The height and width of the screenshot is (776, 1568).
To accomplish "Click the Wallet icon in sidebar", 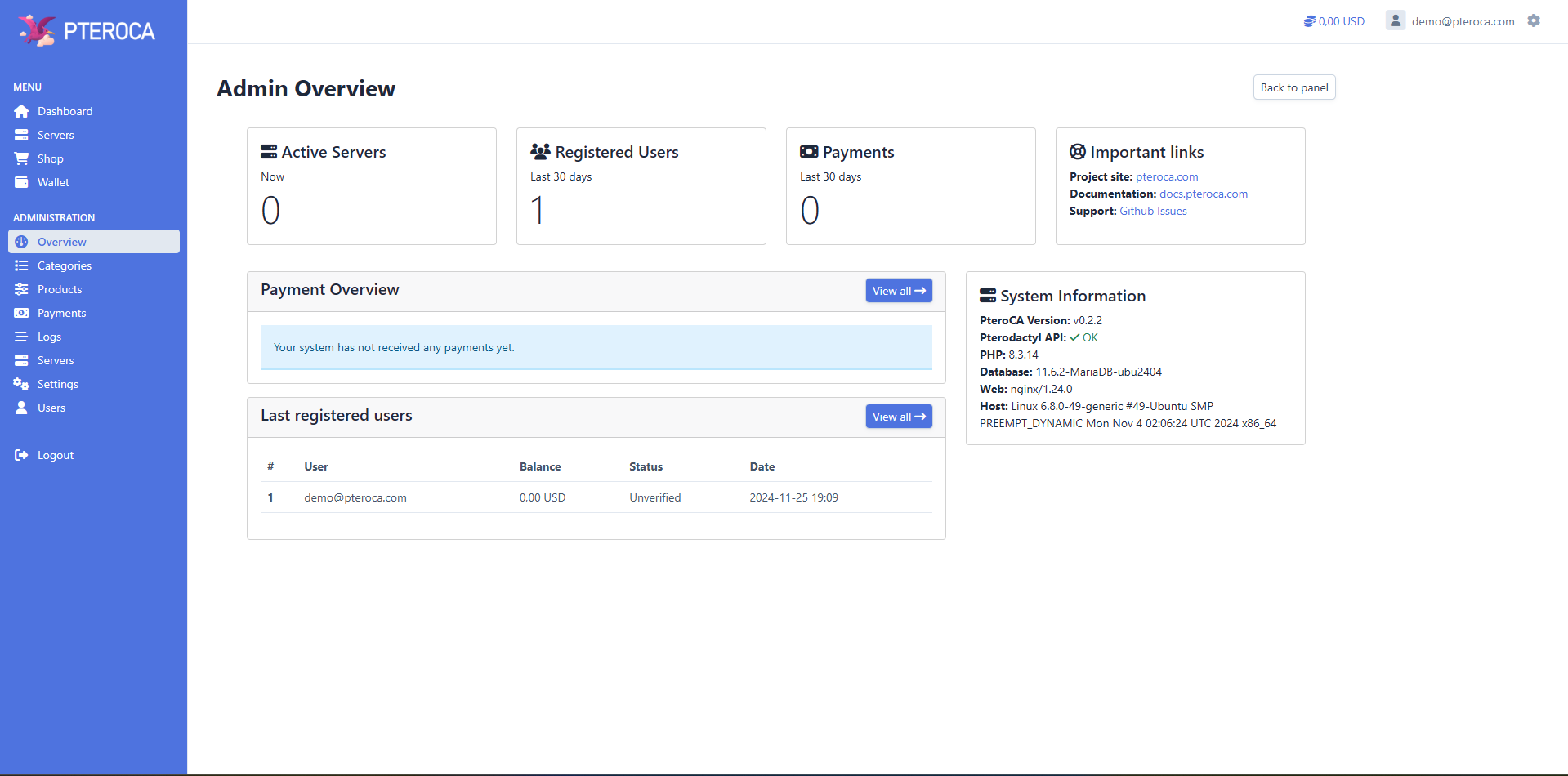I will tap(21, 182).
